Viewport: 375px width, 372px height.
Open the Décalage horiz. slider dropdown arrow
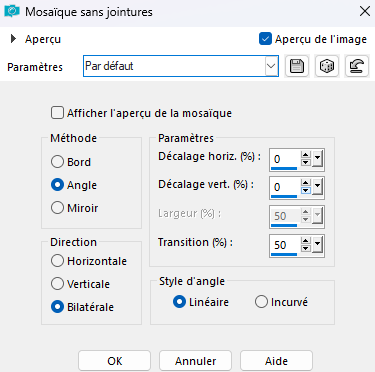(317, 159)
